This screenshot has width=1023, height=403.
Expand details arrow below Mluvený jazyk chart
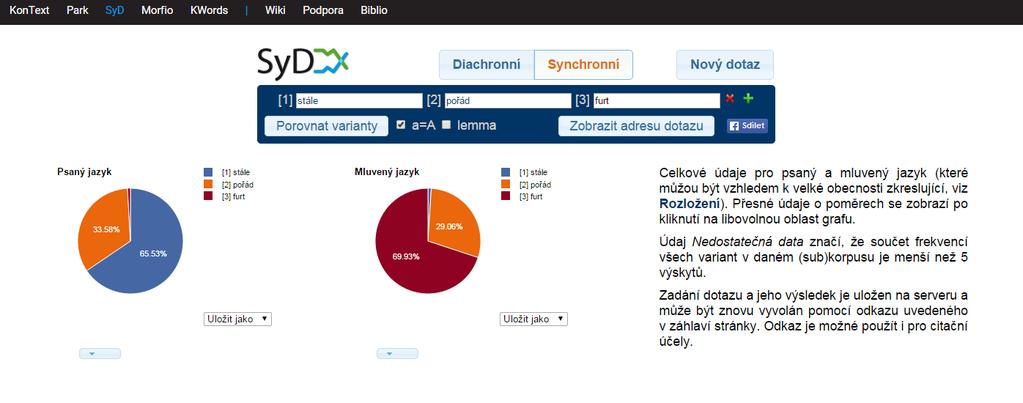point(397,353)
